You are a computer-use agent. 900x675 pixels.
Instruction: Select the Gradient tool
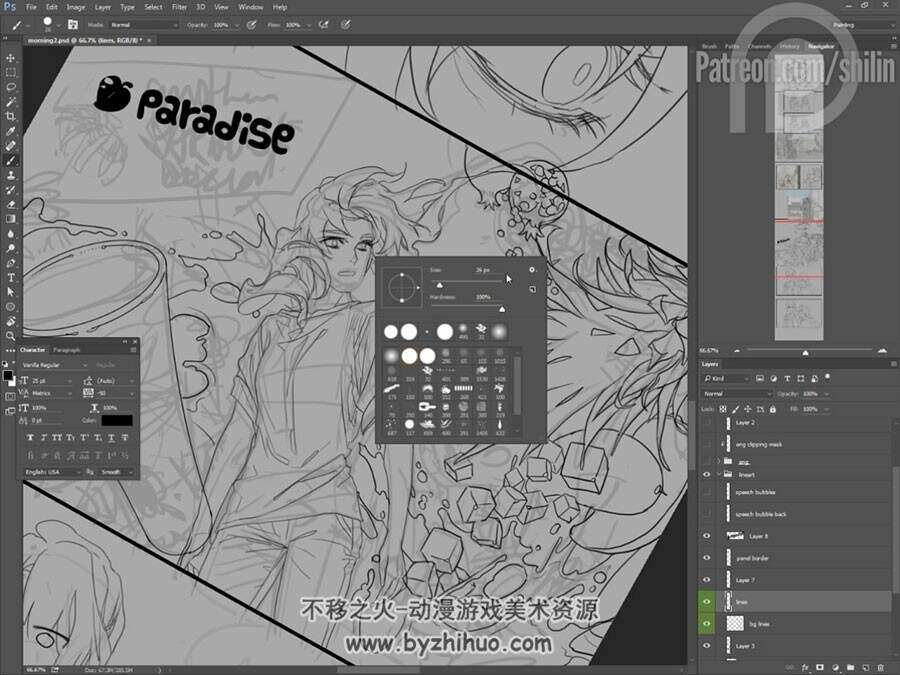click(10, 219)
